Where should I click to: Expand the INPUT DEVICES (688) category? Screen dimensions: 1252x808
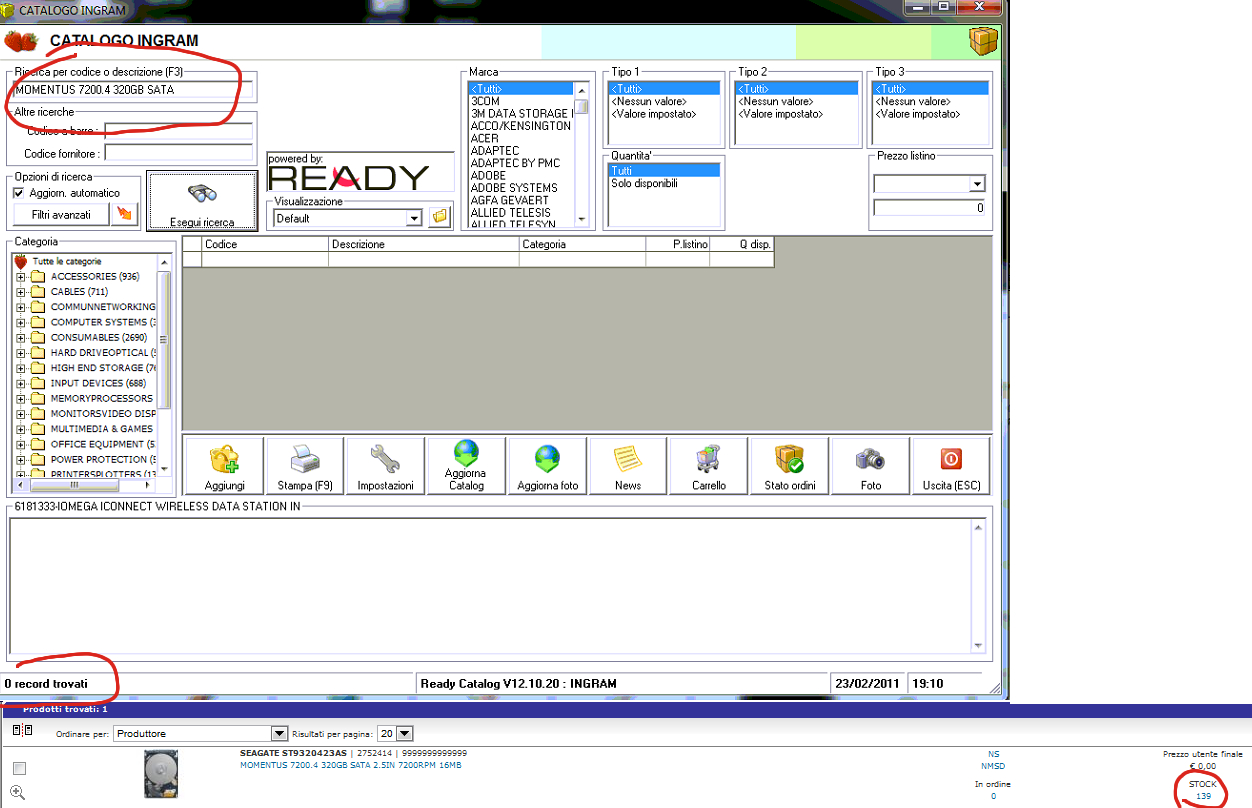pyautogui.click(x=21, y=384)
